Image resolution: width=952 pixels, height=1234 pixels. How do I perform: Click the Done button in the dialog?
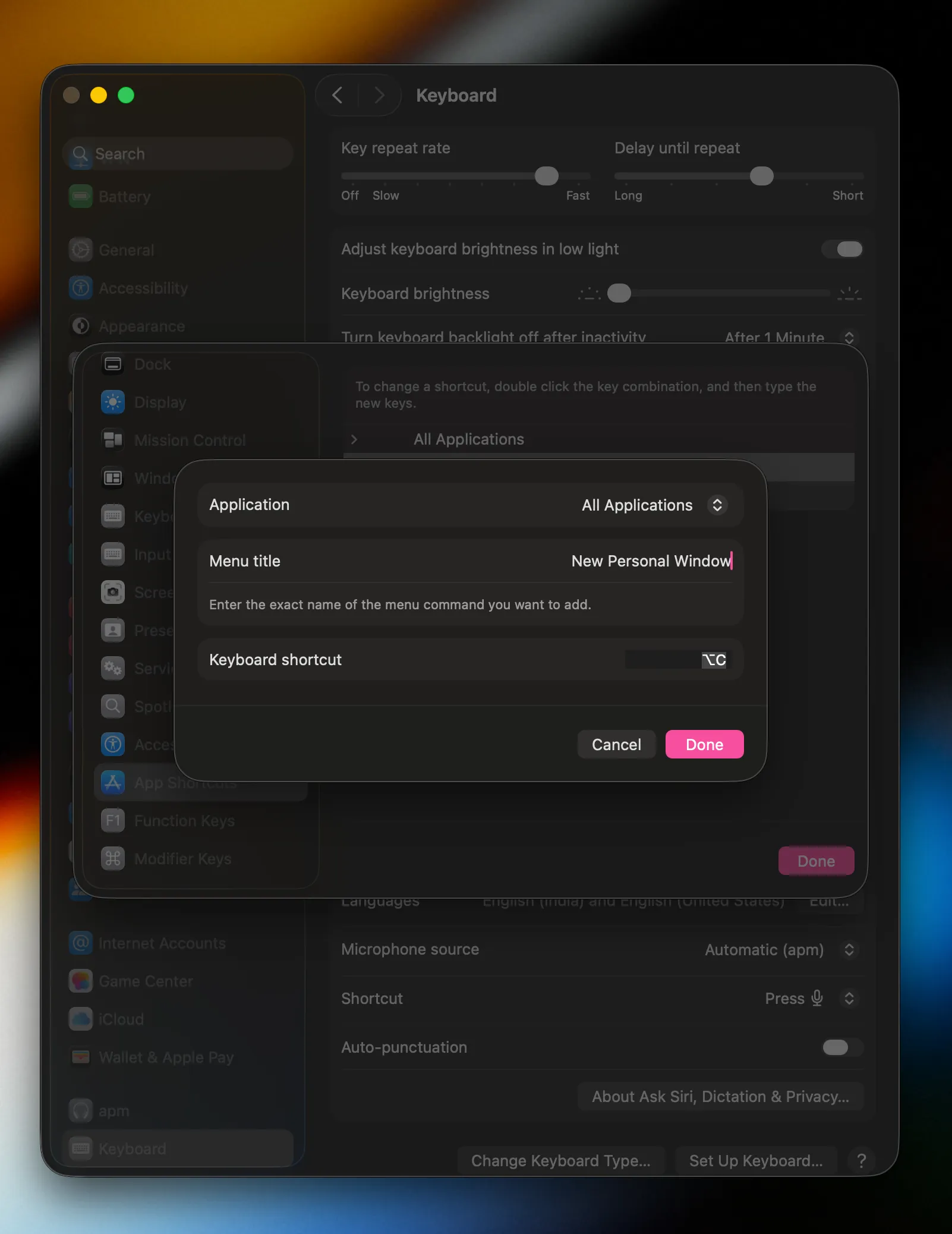[704, 744]
